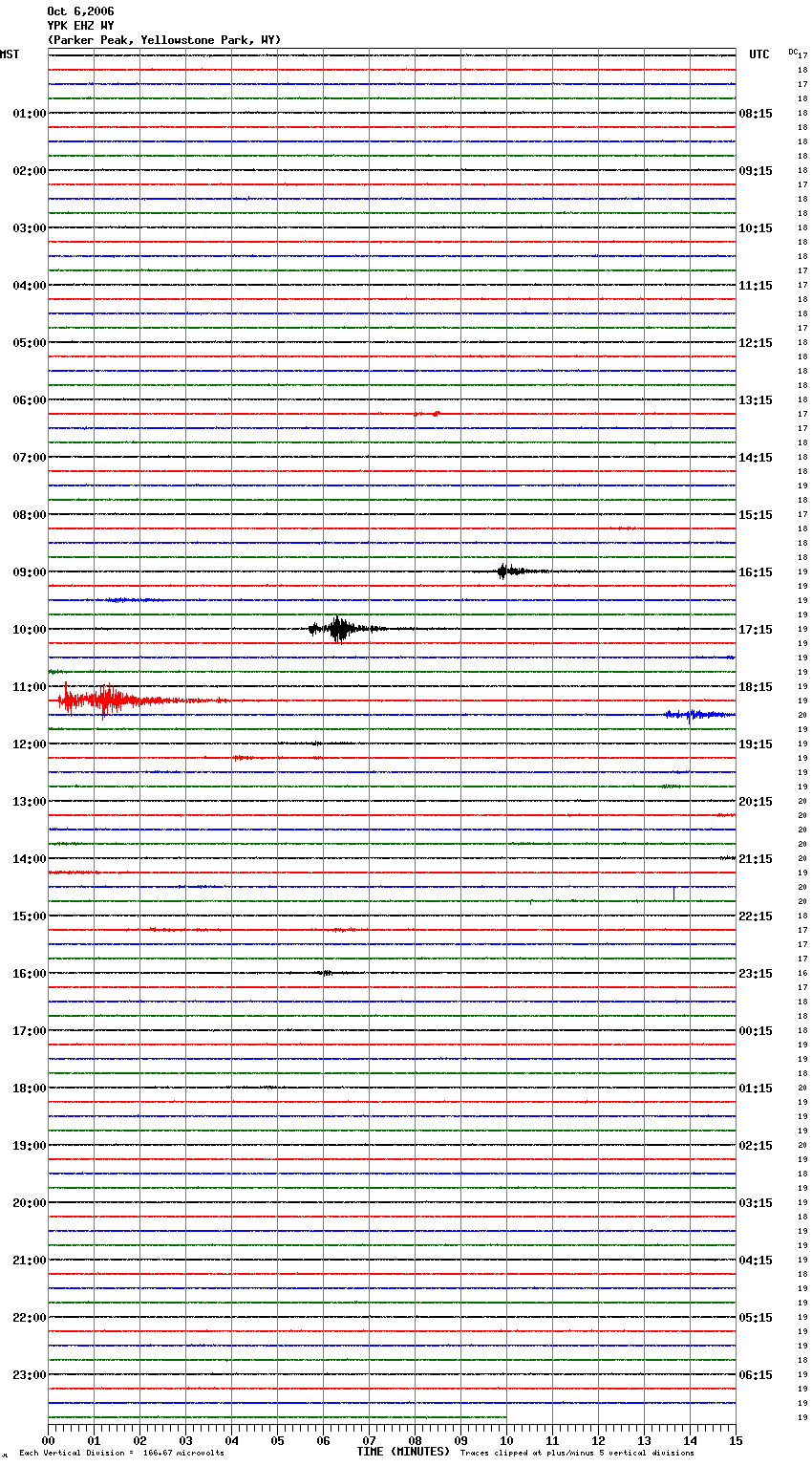Screen dimensions: 812x1466
Task: Select the 08:00 MST time label
Action: (29, 515)
